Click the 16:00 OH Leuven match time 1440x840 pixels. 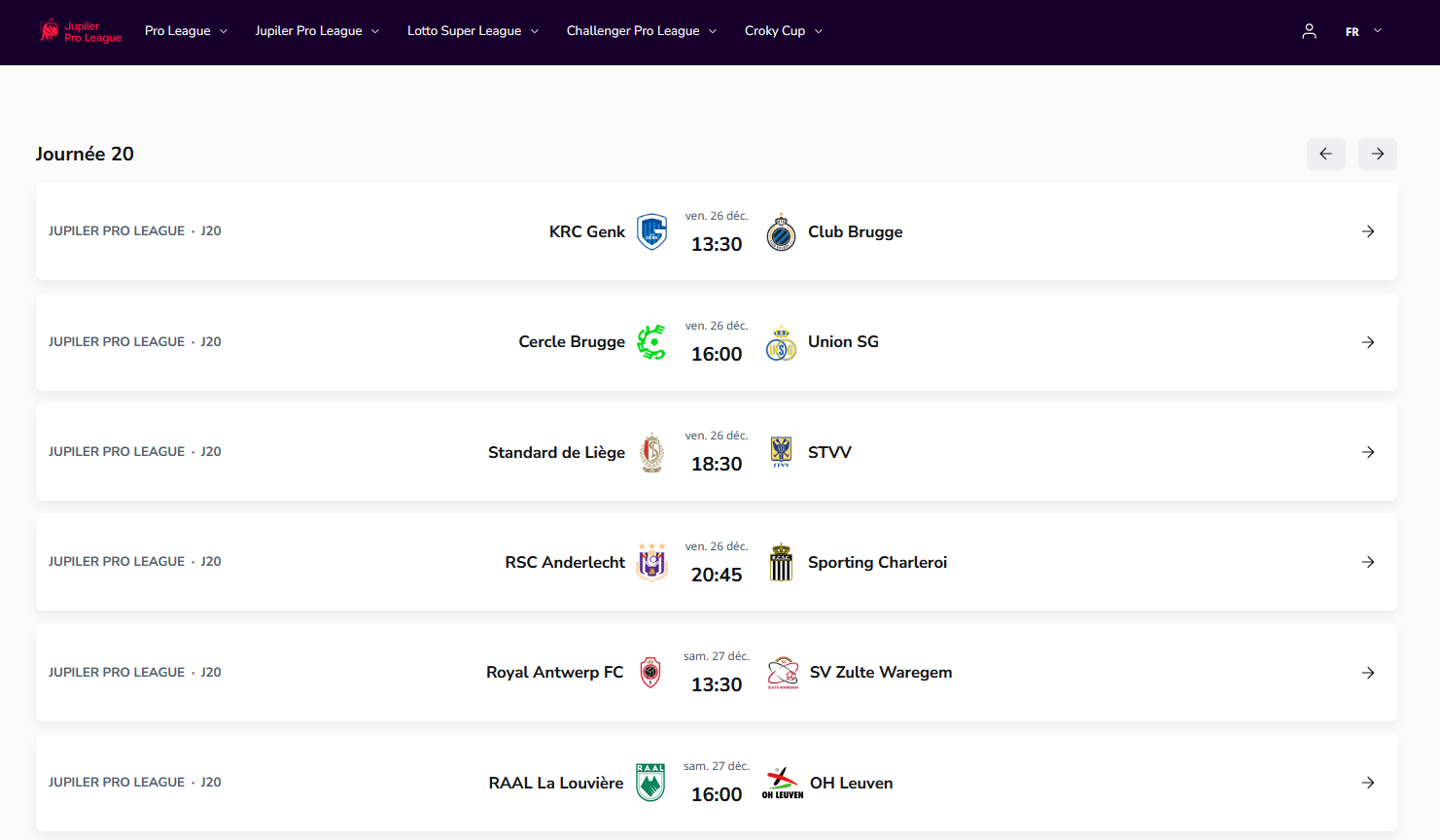[717, 794]
